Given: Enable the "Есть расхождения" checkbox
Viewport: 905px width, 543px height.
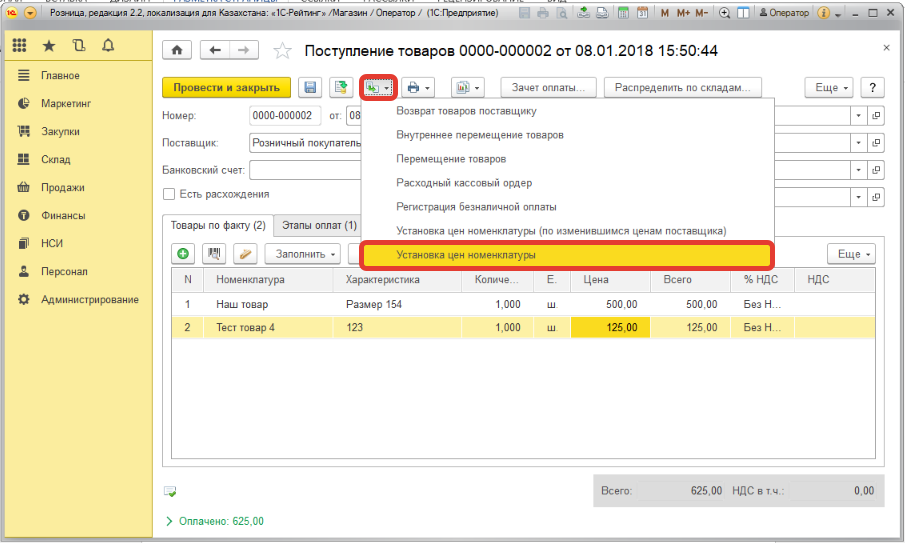Looking at the screenshot, I should [169, 194].
